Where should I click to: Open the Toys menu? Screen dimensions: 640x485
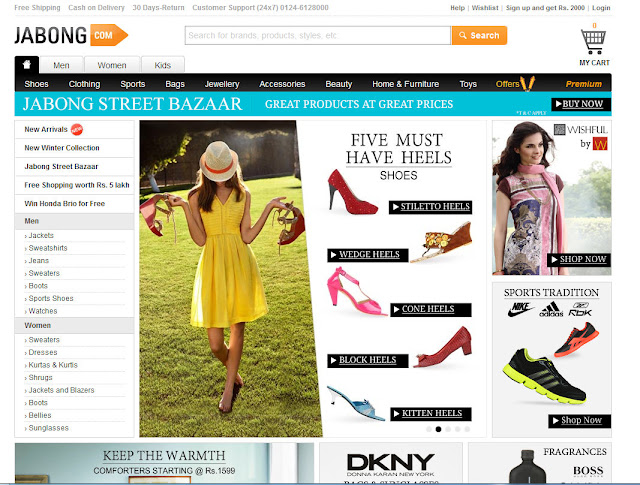(x=468, y=84)
